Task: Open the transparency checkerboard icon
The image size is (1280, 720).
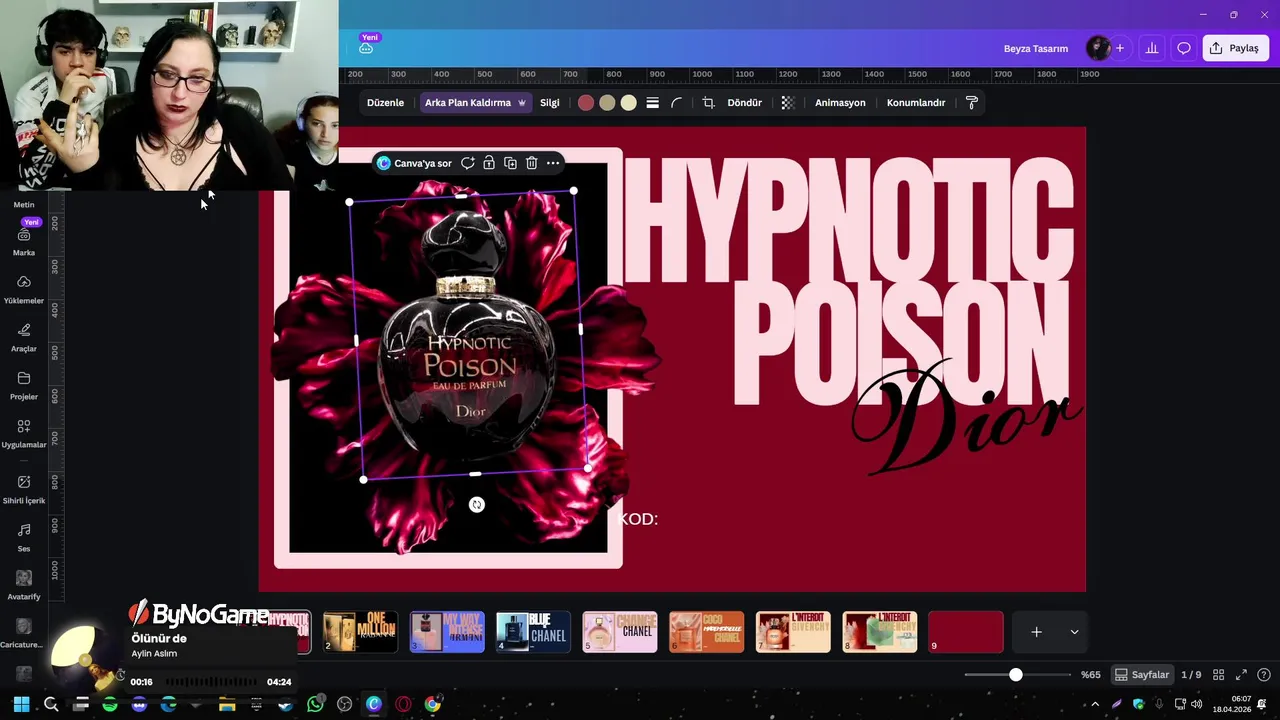Action: [788, 103]
